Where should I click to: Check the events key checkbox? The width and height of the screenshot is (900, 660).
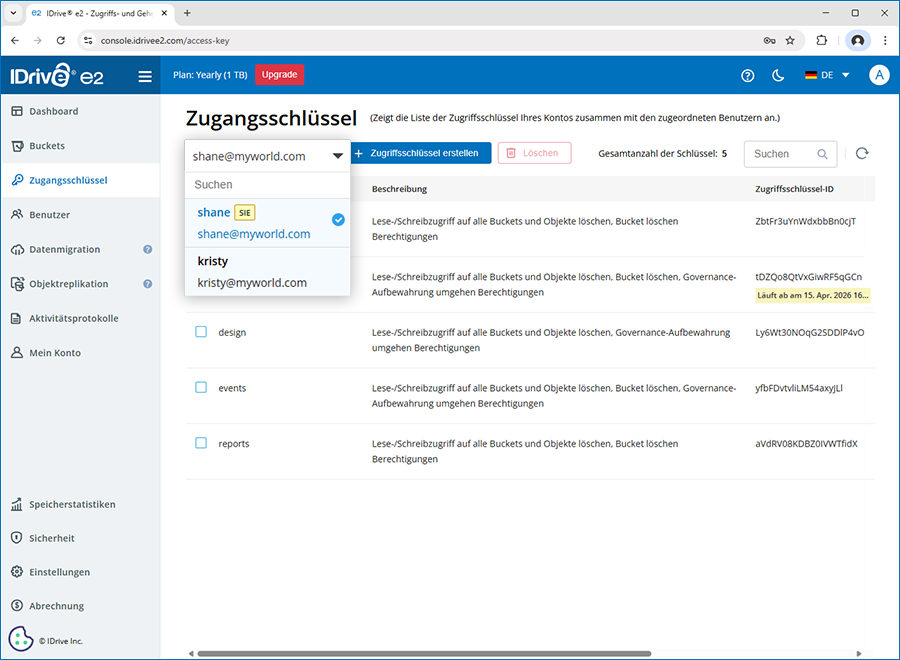201,387
